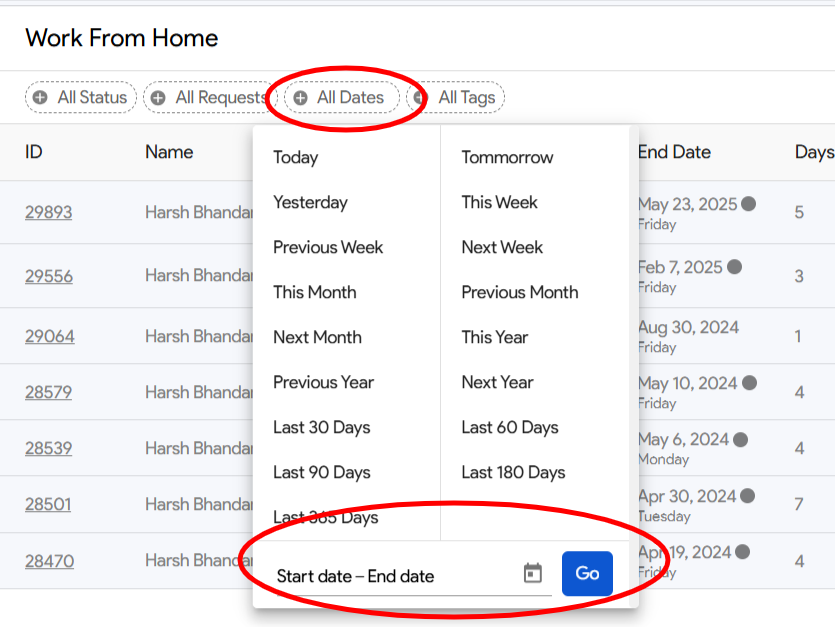835x627 pixels.
Task: Click plus icon on All Status filter
Action: [40, 97]
